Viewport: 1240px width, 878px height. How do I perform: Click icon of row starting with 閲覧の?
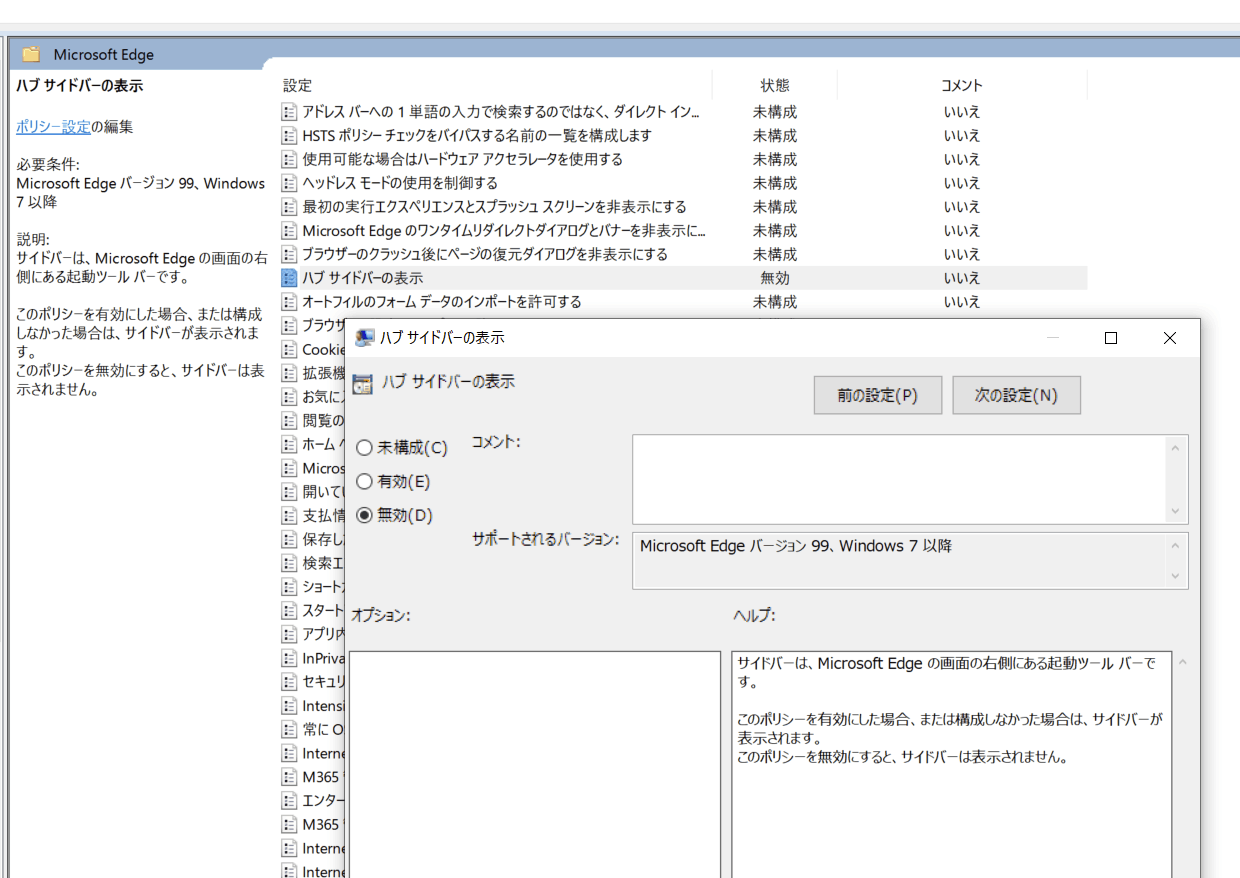point(290,420)
